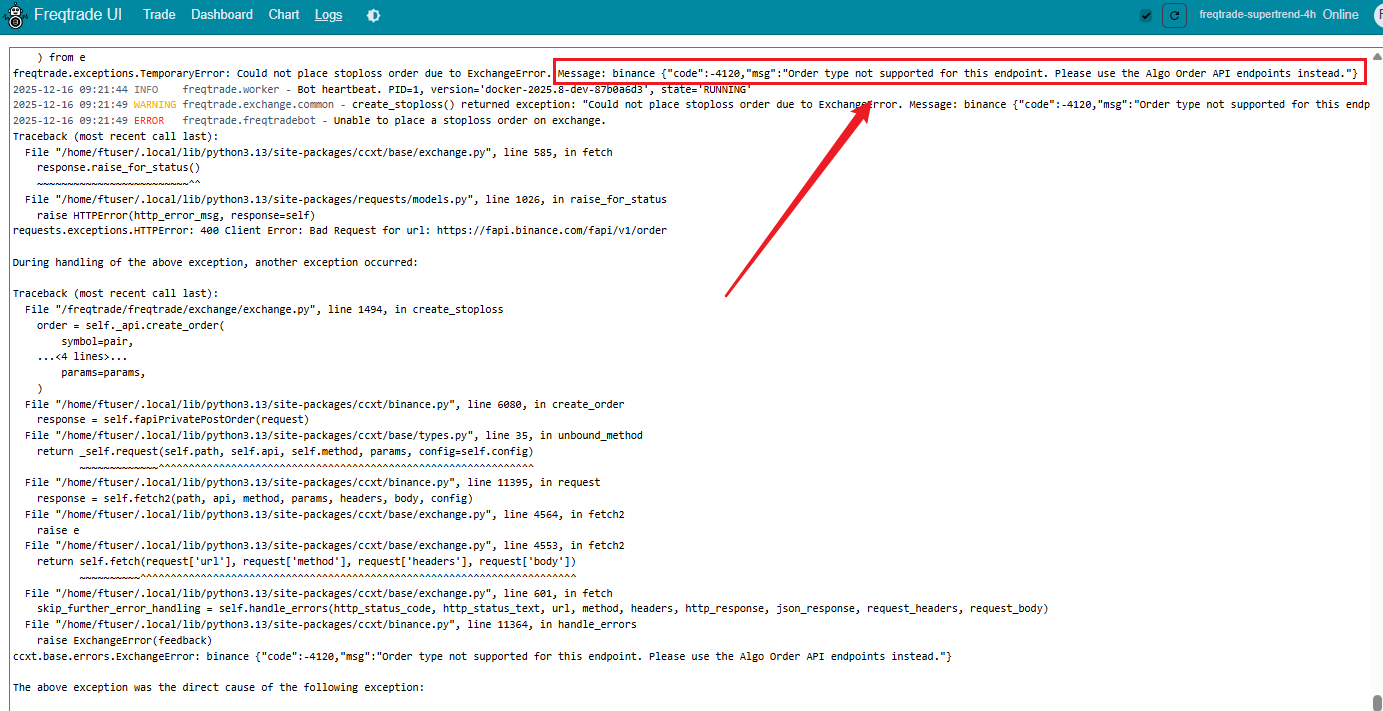This screenshot has width=1383, height=711.
Task: Open the user avatar menu
Action: pos(1377,15)
